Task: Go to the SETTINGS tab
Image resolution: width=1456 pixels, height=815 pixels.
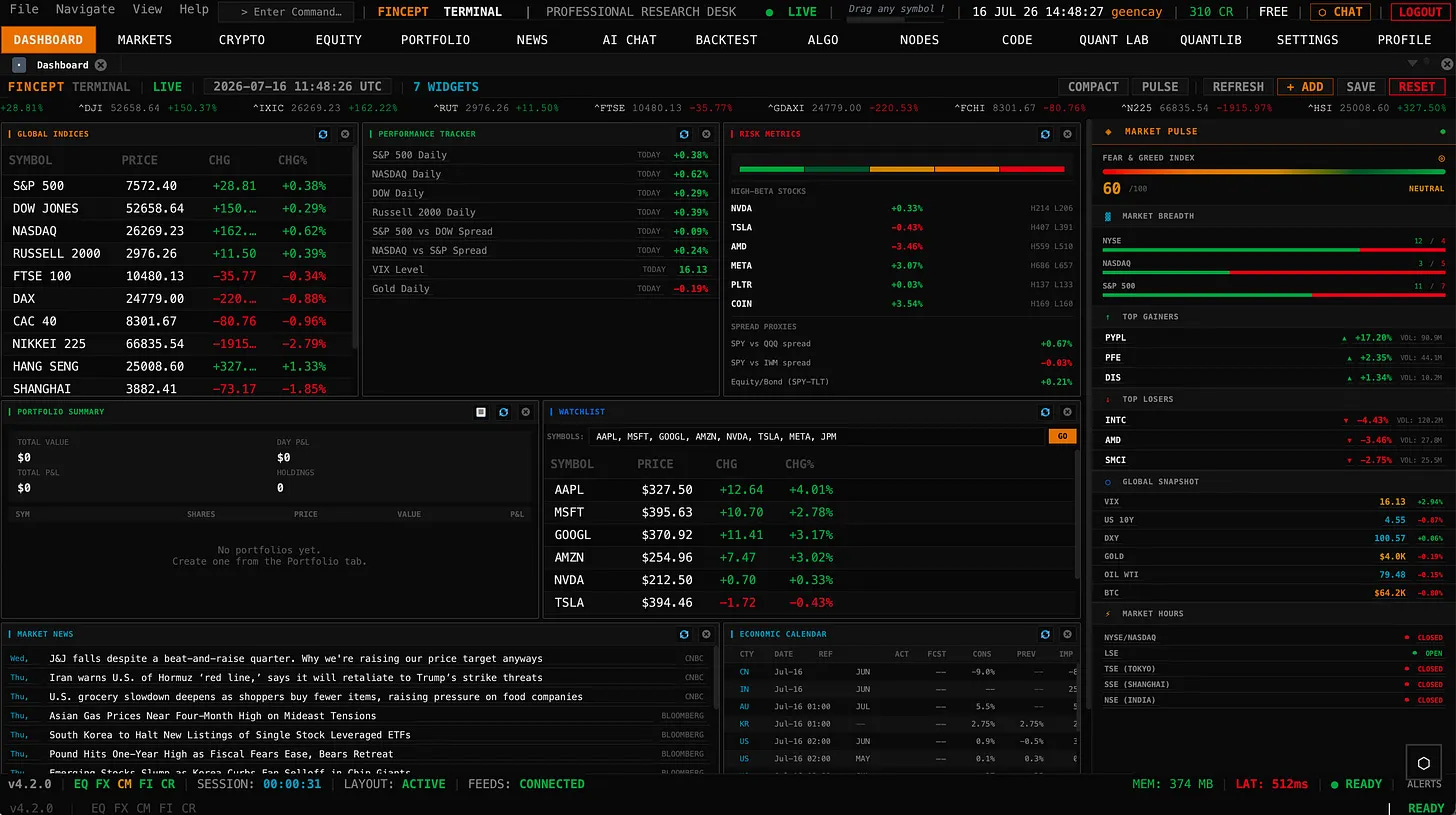Action: pos(1307,40)
